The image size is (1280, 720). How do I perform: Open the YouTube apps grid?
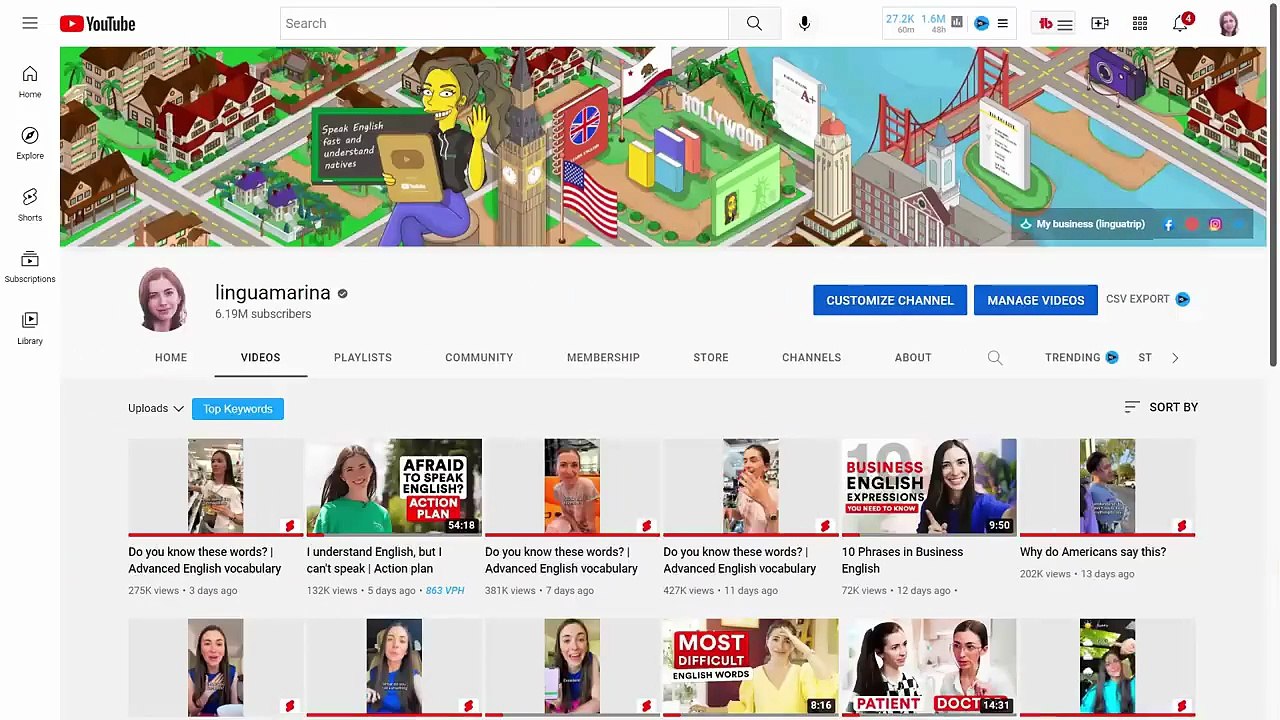pos(1140,23)
